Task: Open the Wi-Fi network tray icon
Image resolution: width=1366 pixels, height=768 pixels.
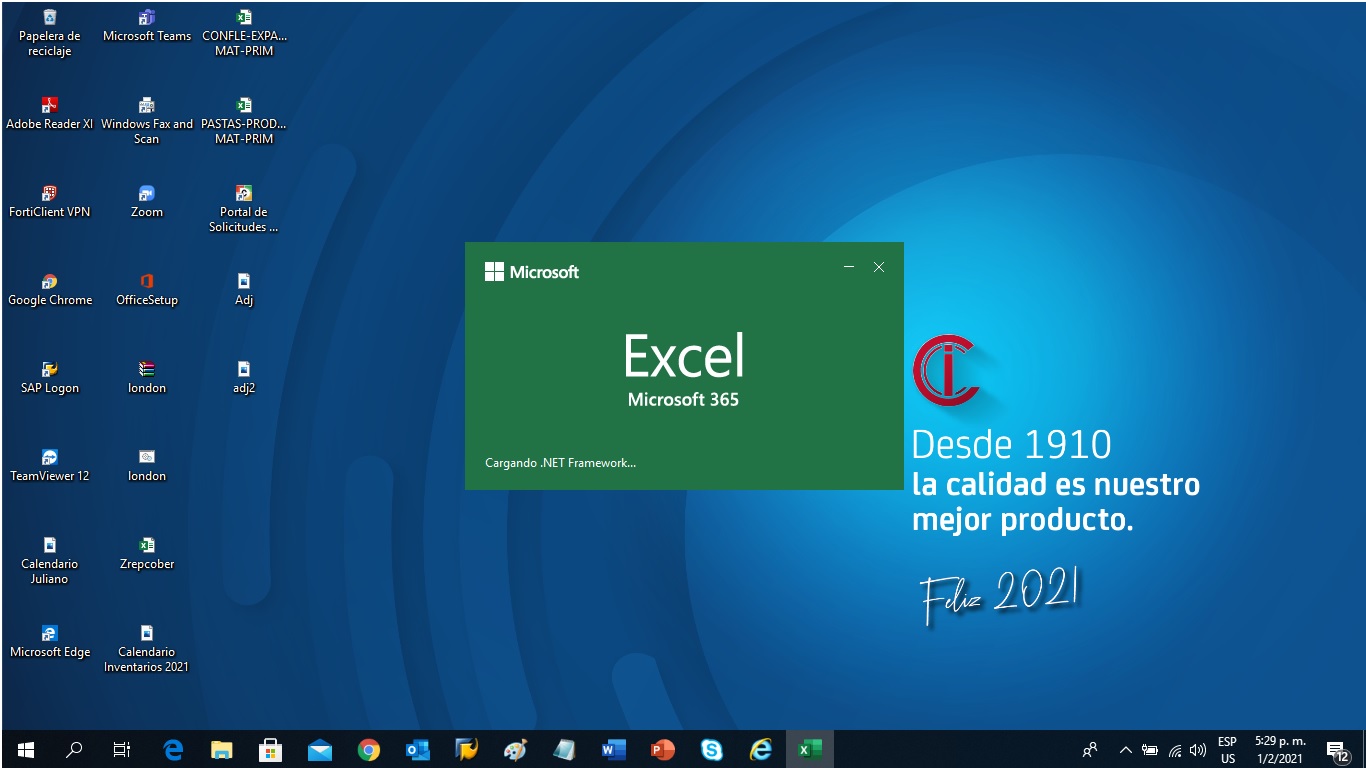Action: [x=1175, y=750]
